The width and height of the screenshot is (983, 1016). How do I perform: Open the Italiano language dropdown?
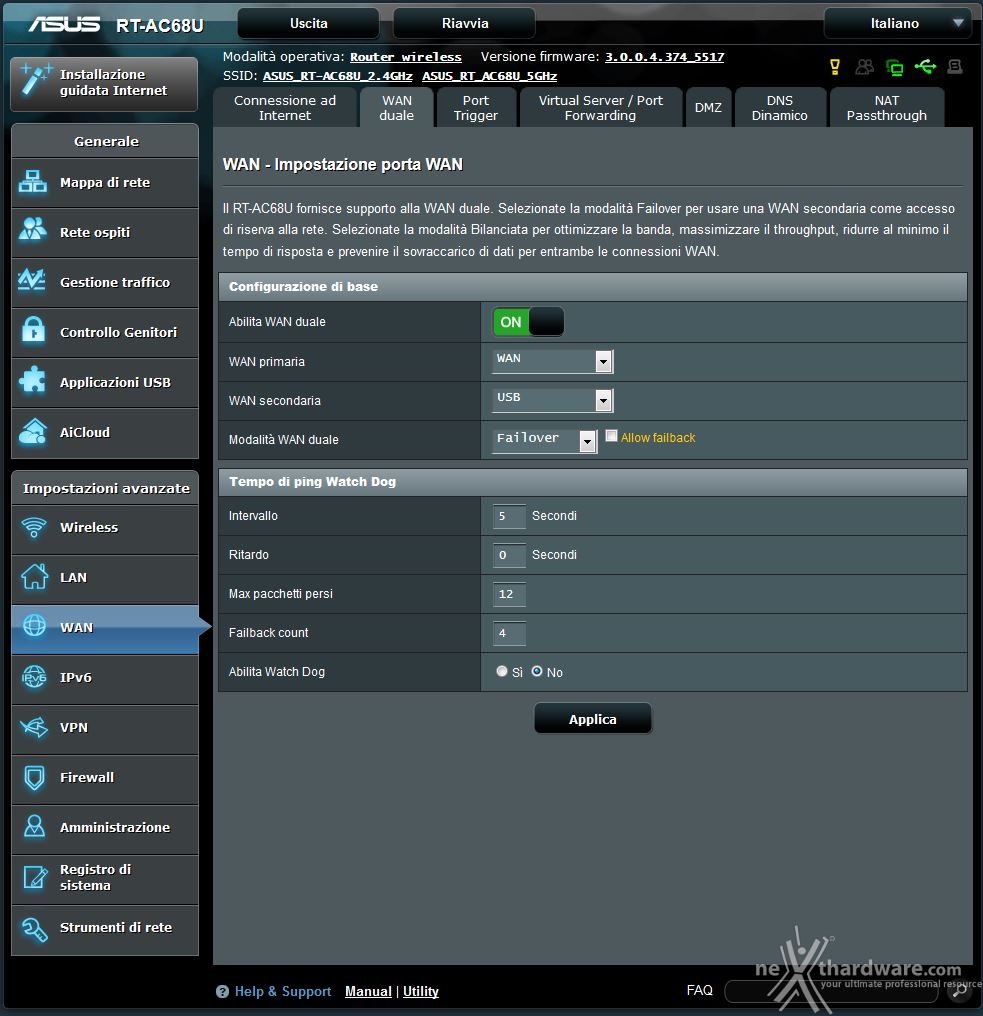[x=897, y=23]
